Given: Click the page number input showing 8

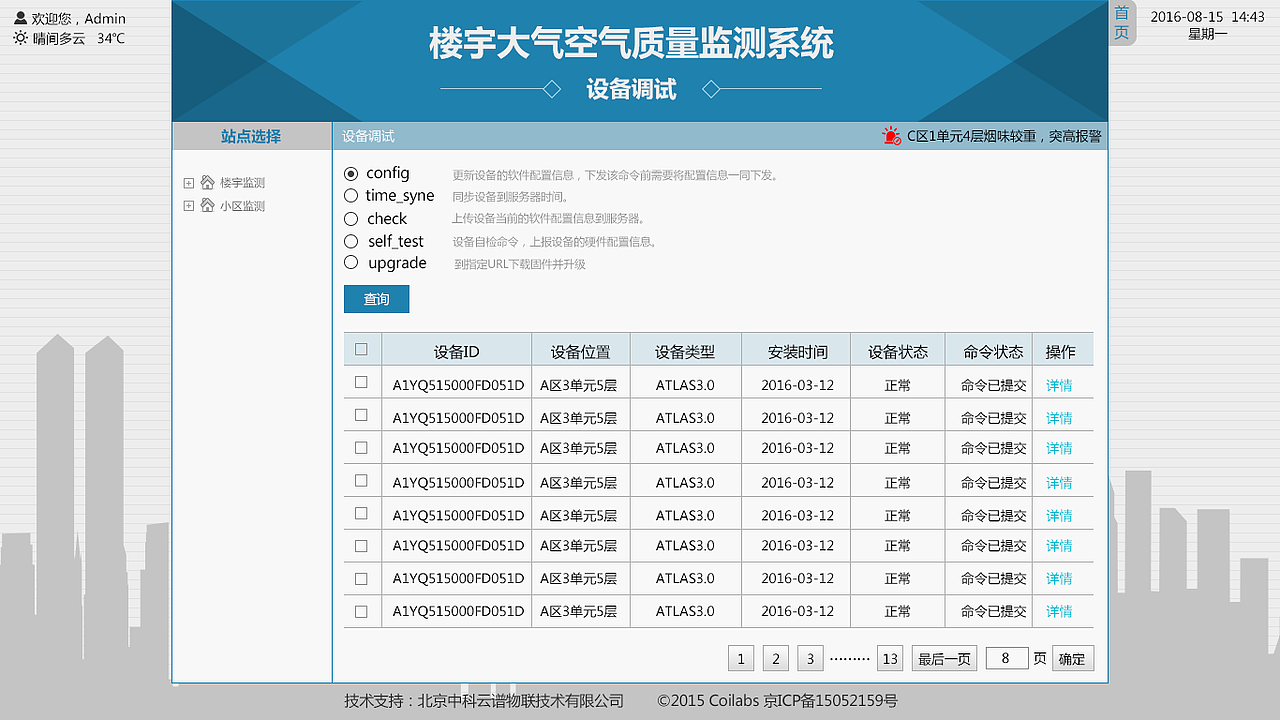Looking at the screenshot, I should (1006, 658).
